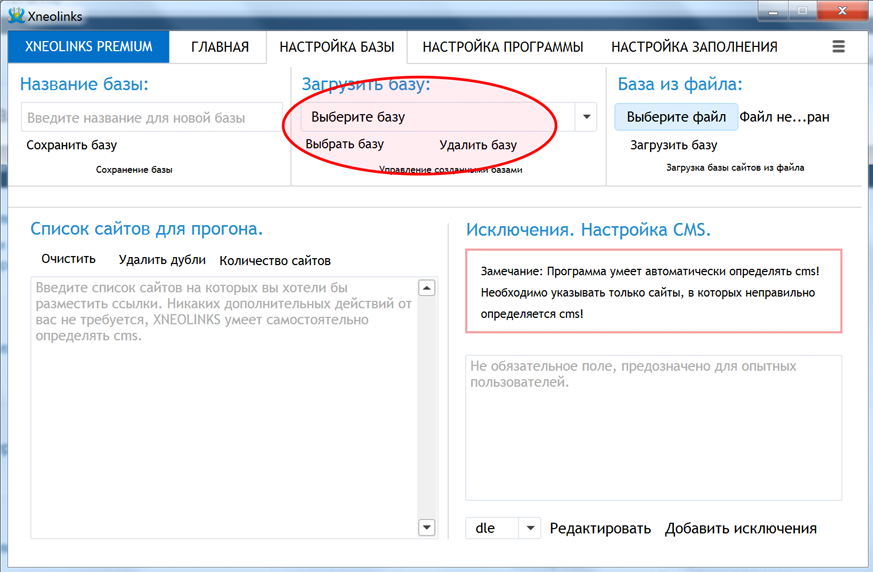Click Удалить дубли button
Viewport: 873px width, 572px height.
(162, 260)
